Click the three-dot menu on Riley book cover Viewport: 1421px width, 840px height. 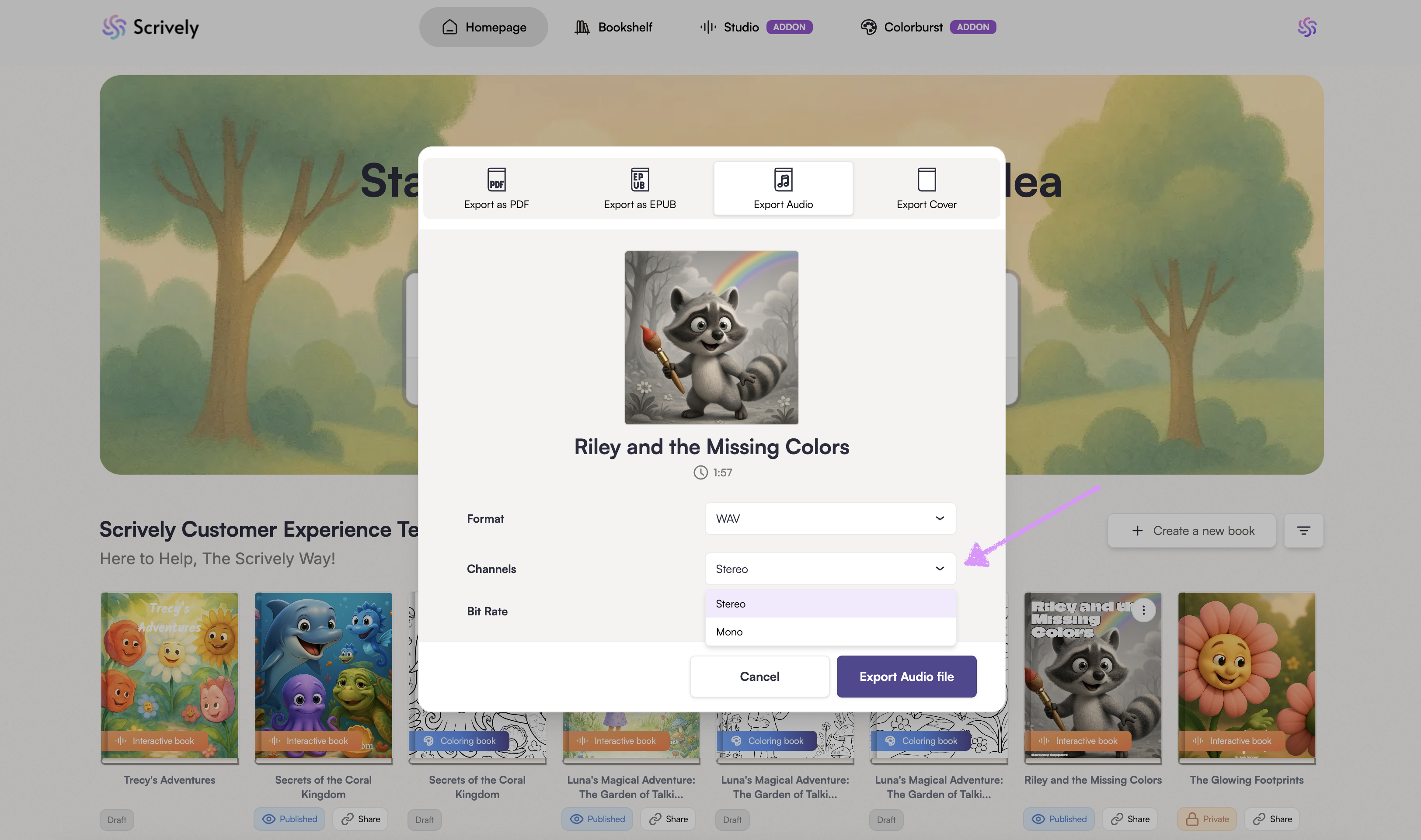point(1143,610)
